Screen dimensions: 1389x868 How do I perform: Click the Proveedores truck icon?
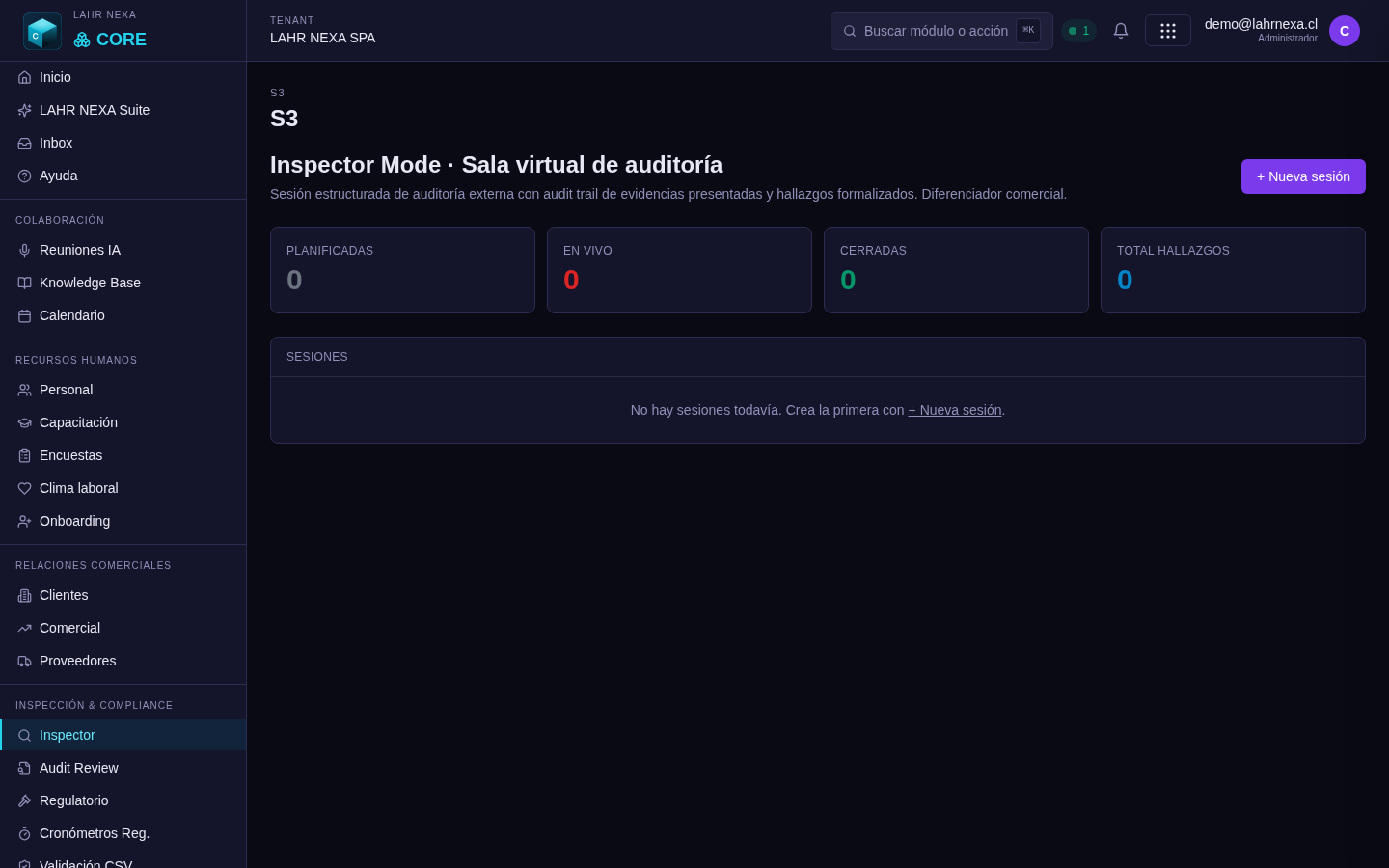(25, 661)
